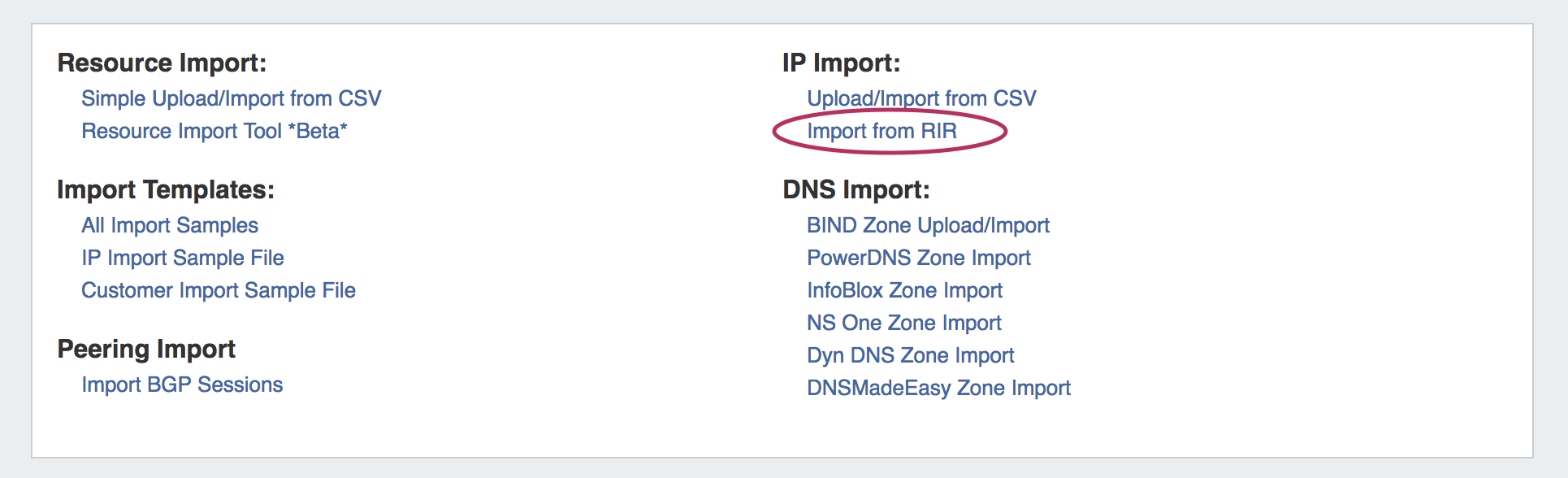Click DNSMadeEasy Zone Import link
Image resolution: width=1568 pixels, height=478 pixels.
(938, 388)
